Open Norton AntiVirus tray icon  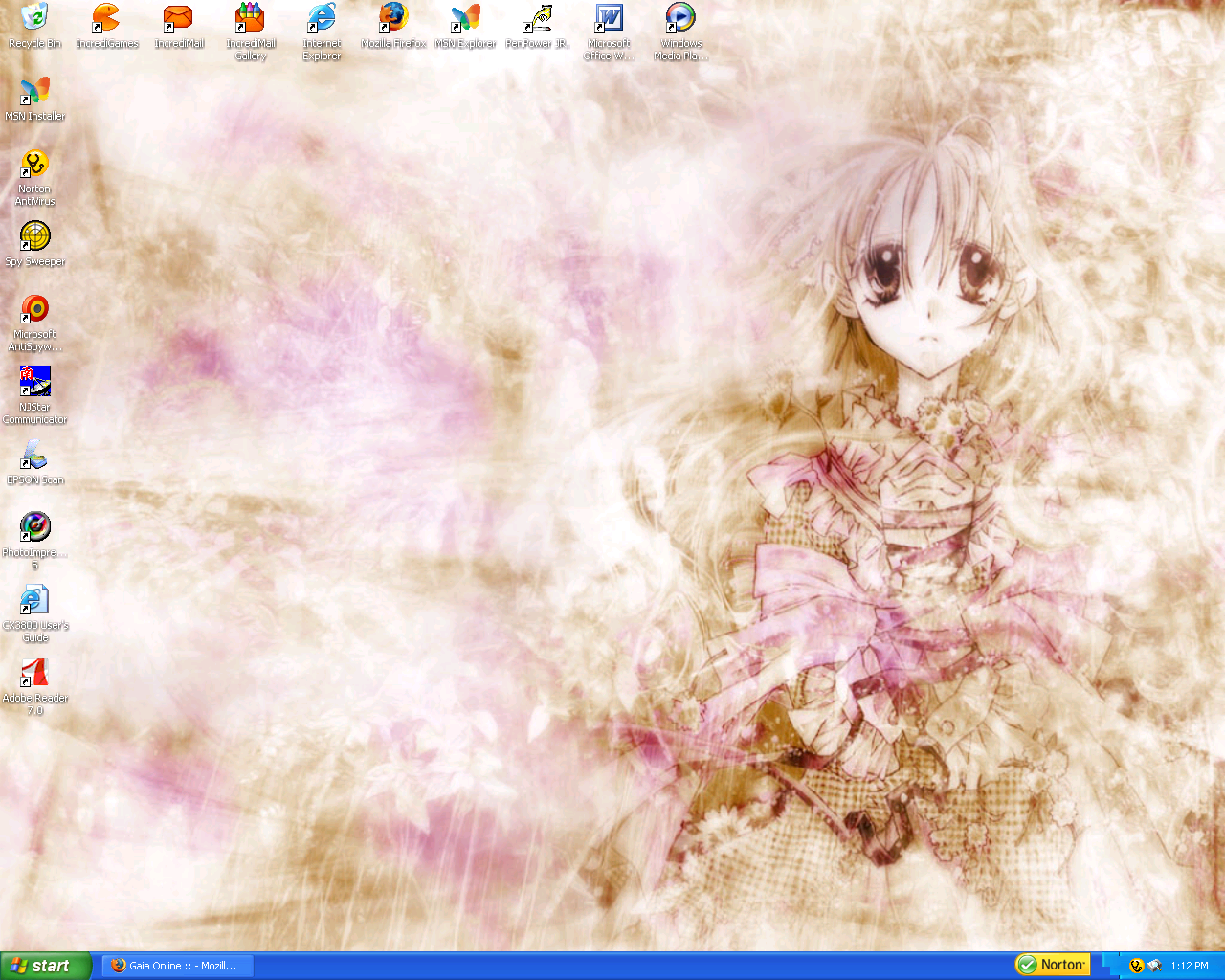tap(1136, 966)
